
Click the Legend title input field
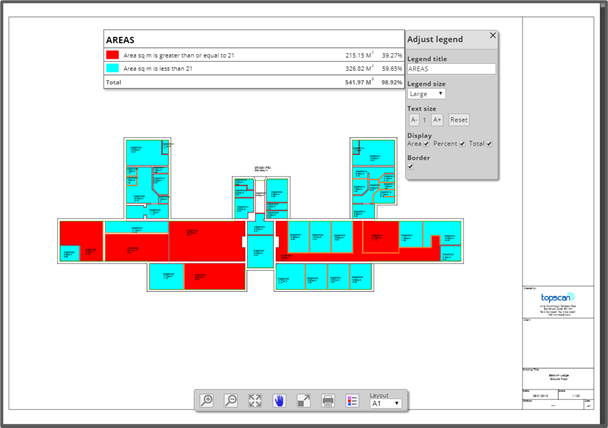click(x=451, y=69)
